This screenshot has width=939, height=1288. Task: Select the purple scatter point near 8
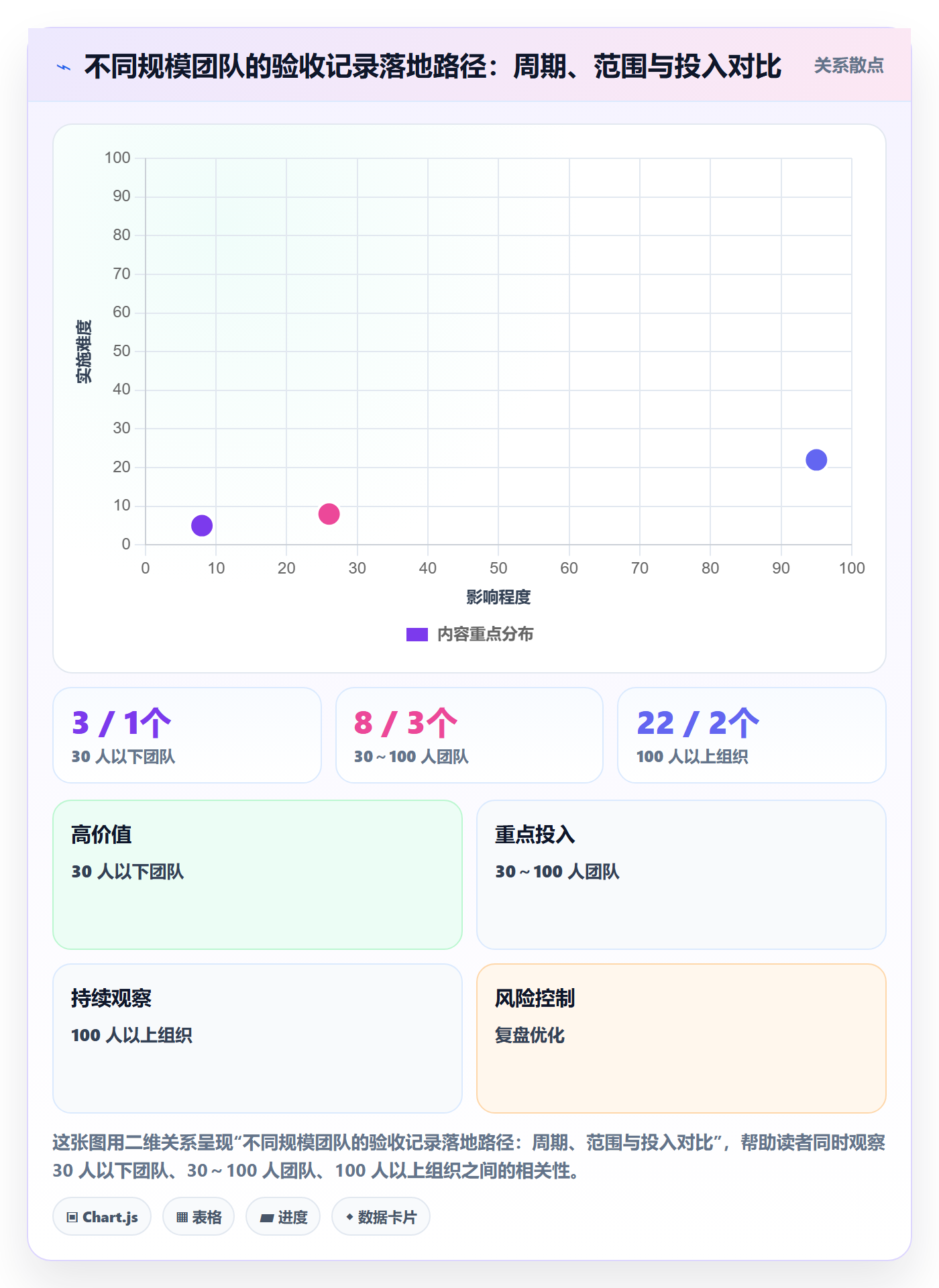[202, 525]
